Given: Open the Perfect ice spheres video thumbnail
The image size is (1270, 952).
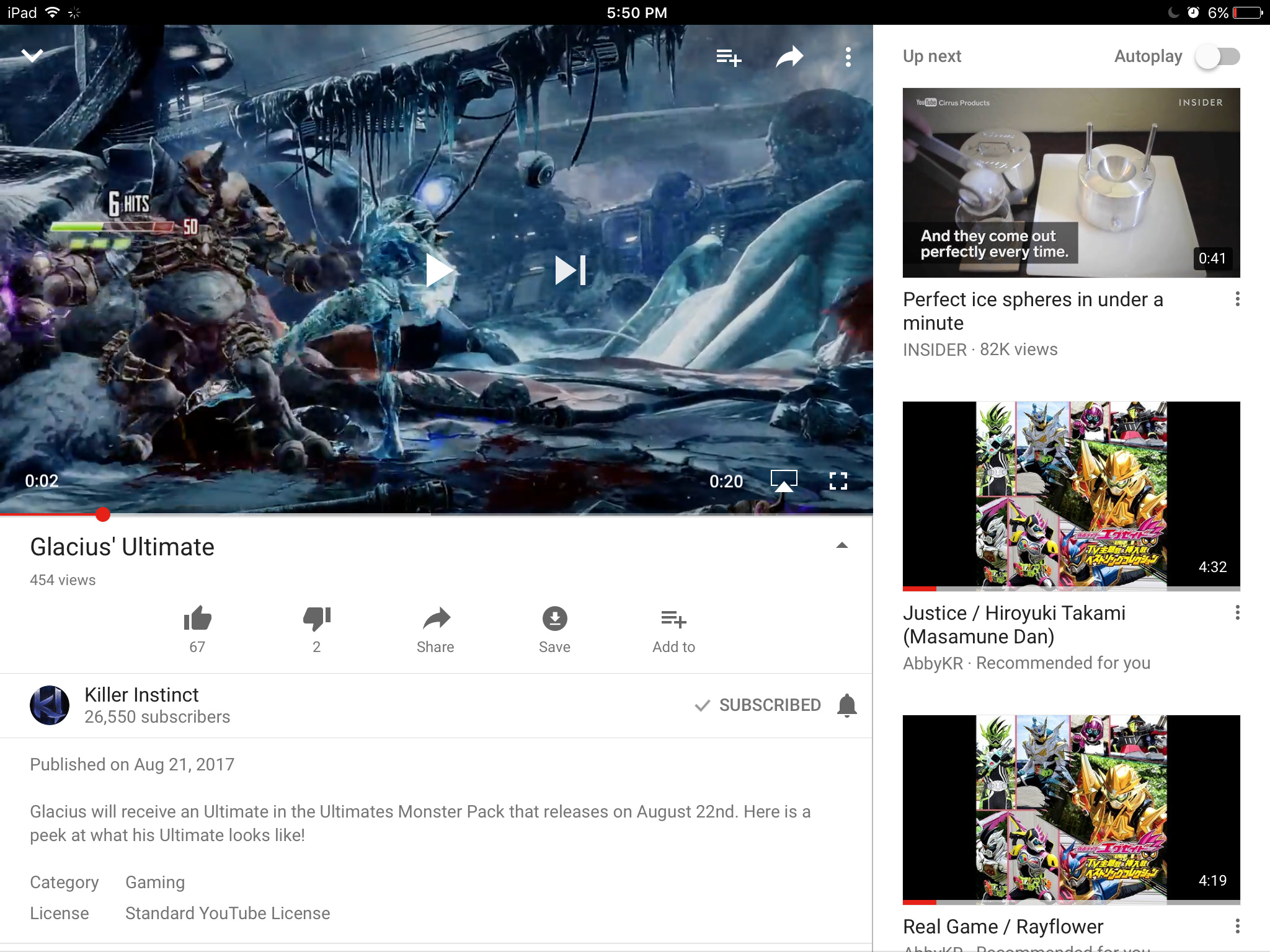Looking at the screenshot, I should (1071, 182).
